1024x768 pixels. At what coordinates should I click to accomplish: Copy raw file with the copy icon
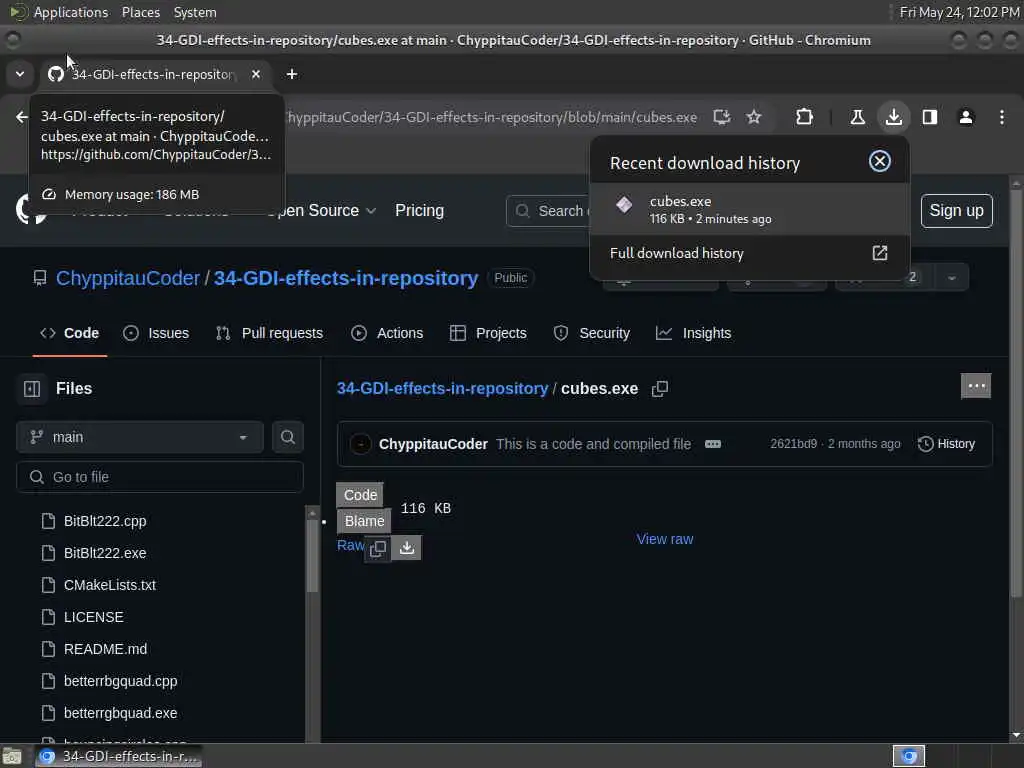pos(377,549)
